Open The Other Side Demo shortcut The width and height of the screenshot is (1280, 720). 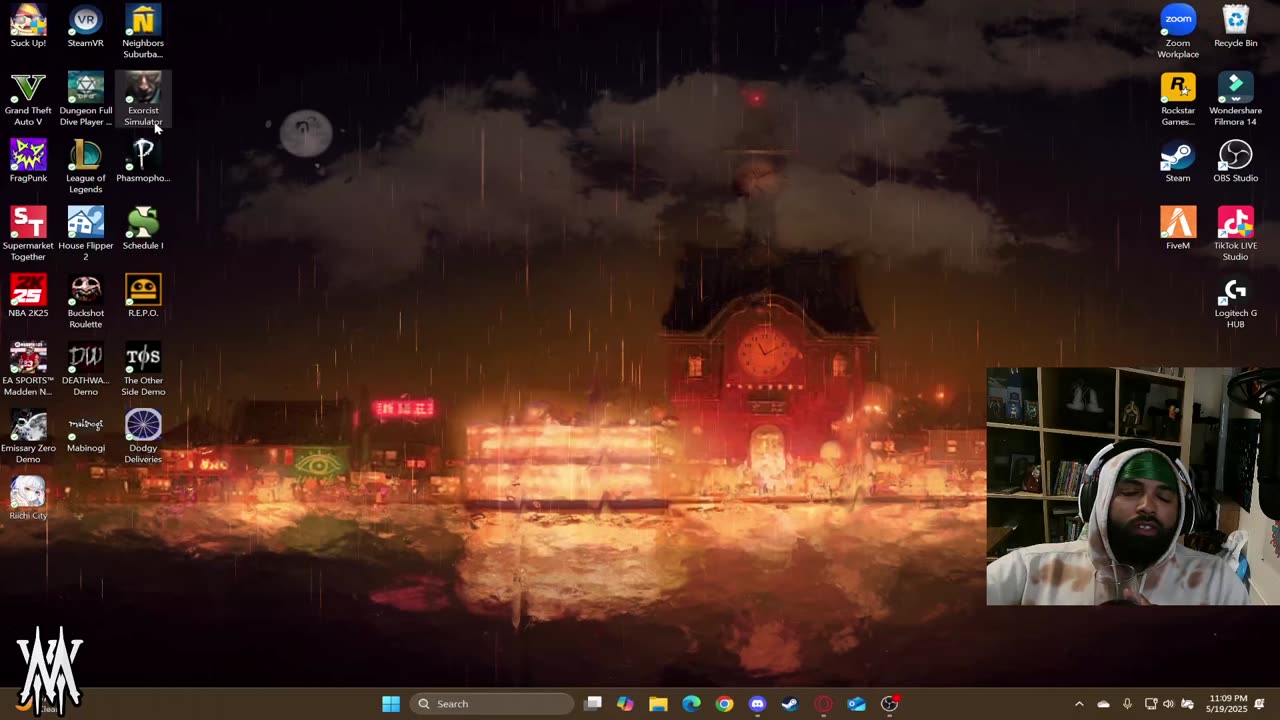143,369
